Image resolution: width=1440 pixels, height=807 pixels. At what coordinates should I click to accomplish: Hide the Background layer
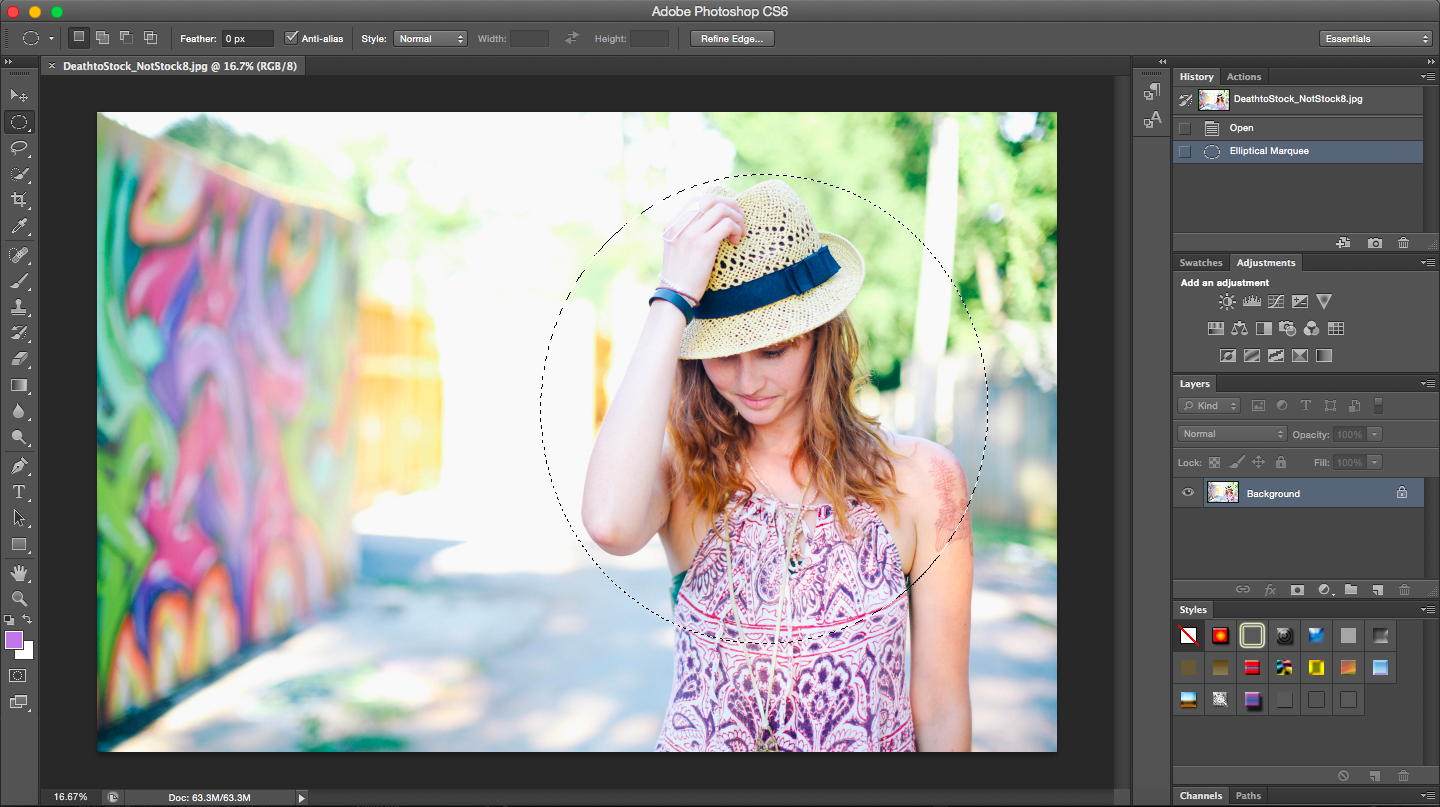pyautogui.click(x=1188, y=492)
